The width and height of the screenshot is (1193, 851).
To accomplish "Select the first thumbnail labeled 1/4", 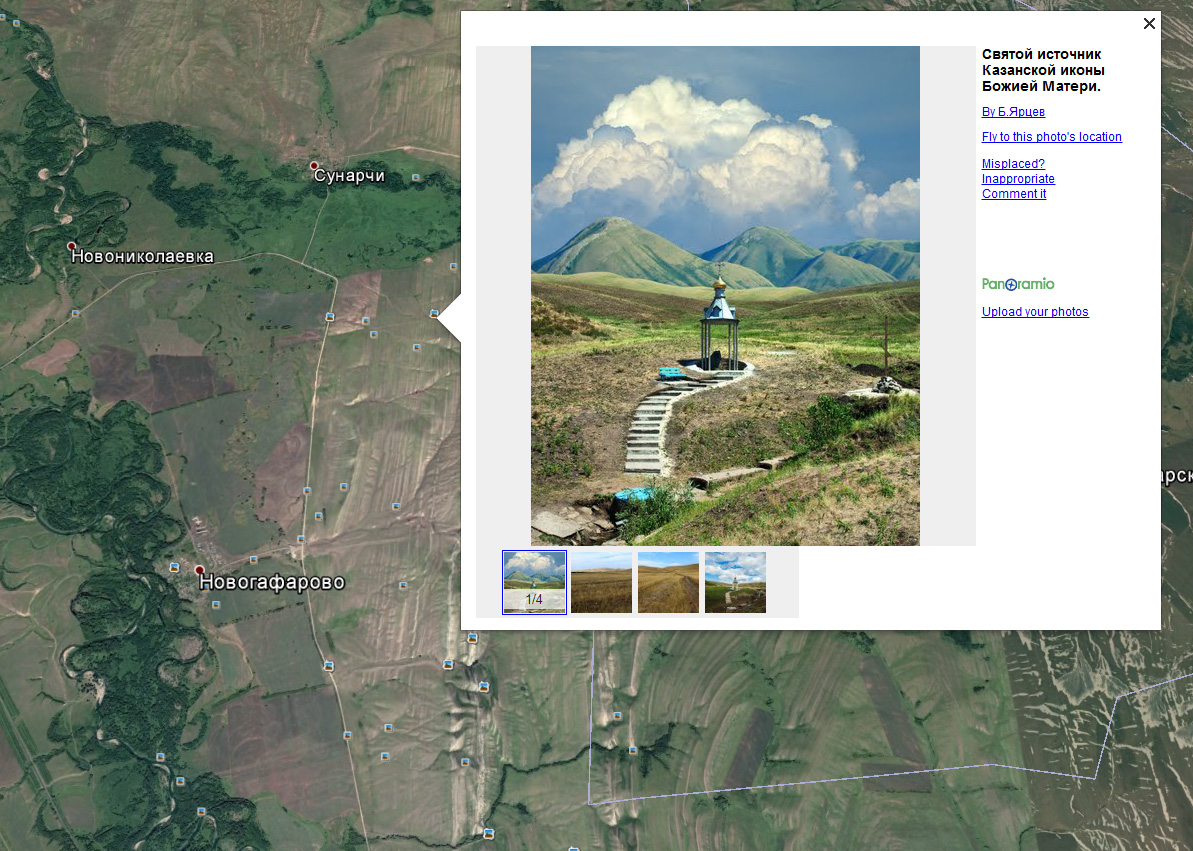I will [534, 582].
